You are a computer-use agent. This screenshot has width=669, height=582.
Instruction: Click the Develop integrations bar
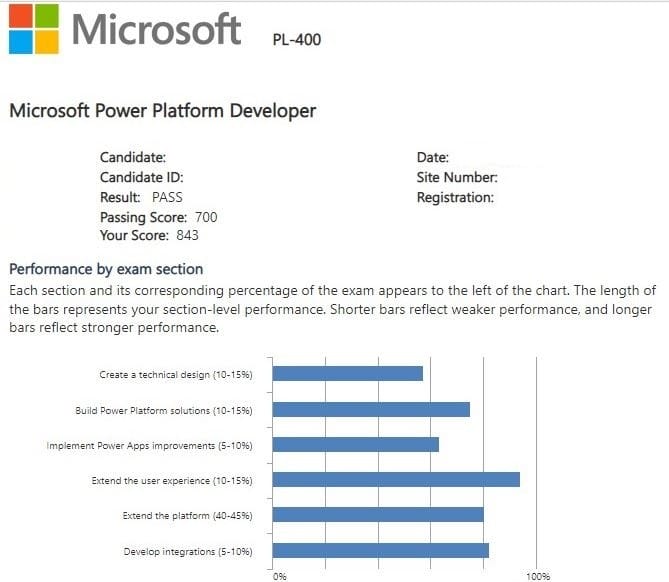(x=380, y=551)
